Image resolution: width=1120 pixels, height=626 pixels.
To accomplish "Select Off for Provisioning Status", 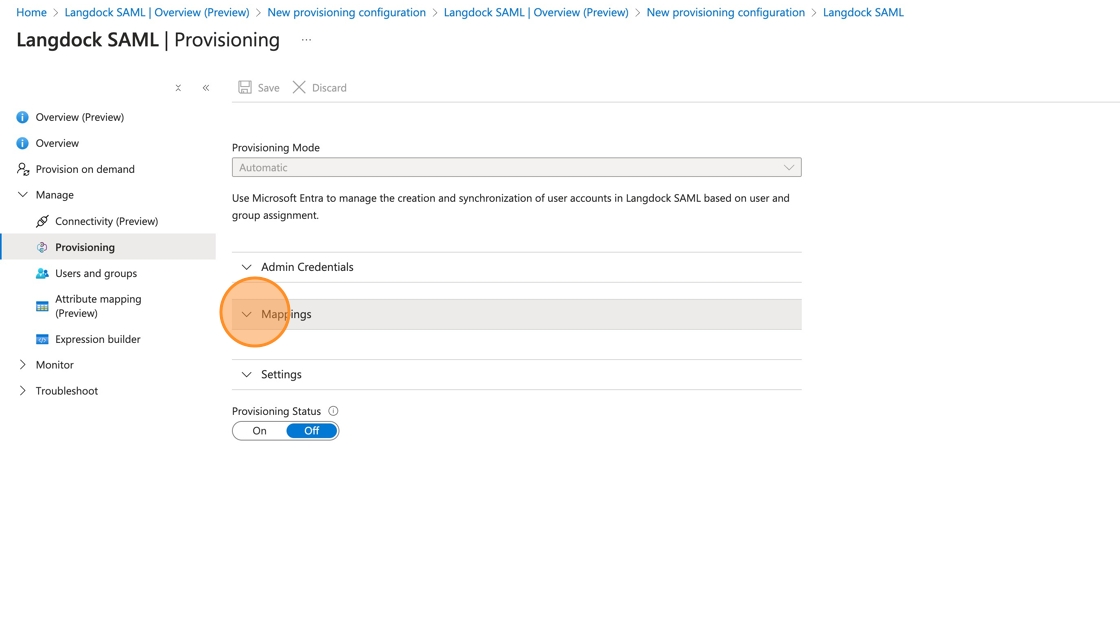I will 311,431.
